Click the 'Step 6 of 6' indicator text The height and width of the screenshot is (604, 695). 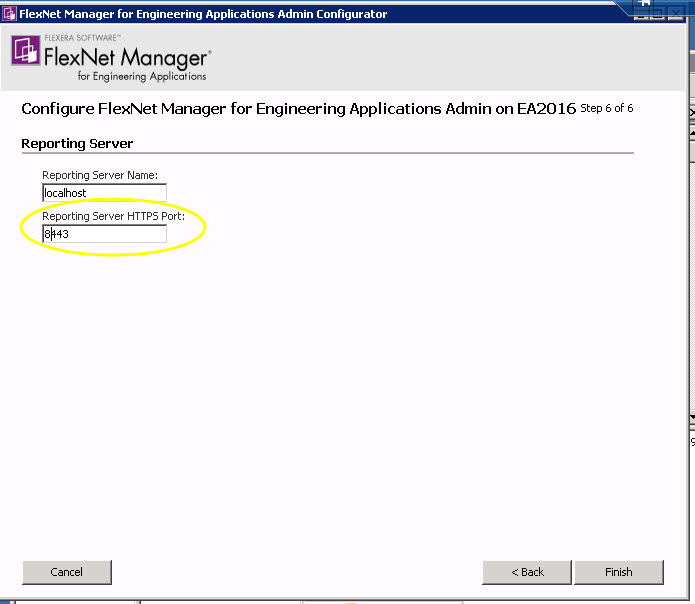[x=607, y=108]
